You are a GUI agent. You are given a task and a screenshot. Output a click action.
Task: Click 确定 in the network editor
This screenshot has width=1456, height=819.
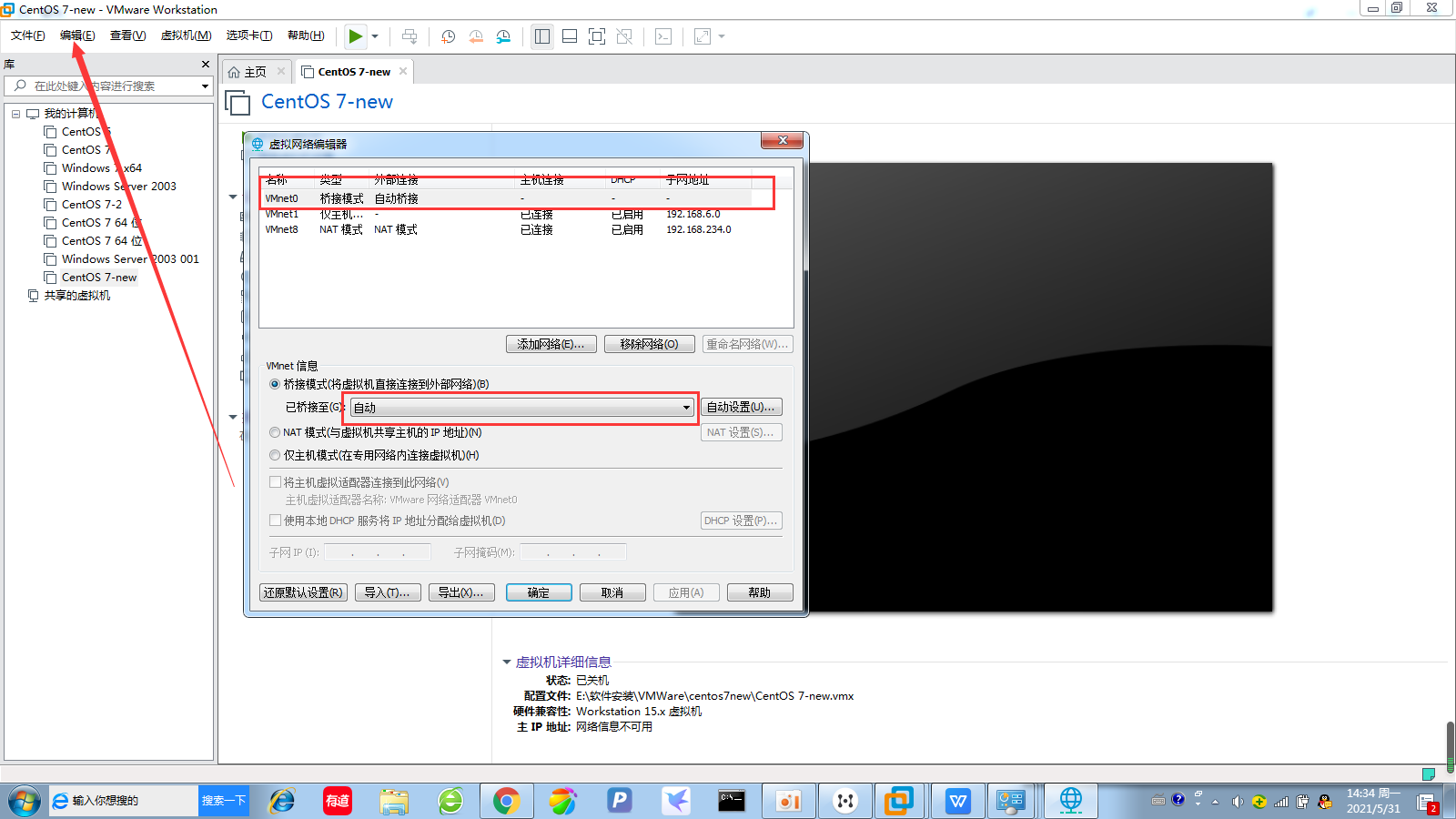(x=539, y=592)
